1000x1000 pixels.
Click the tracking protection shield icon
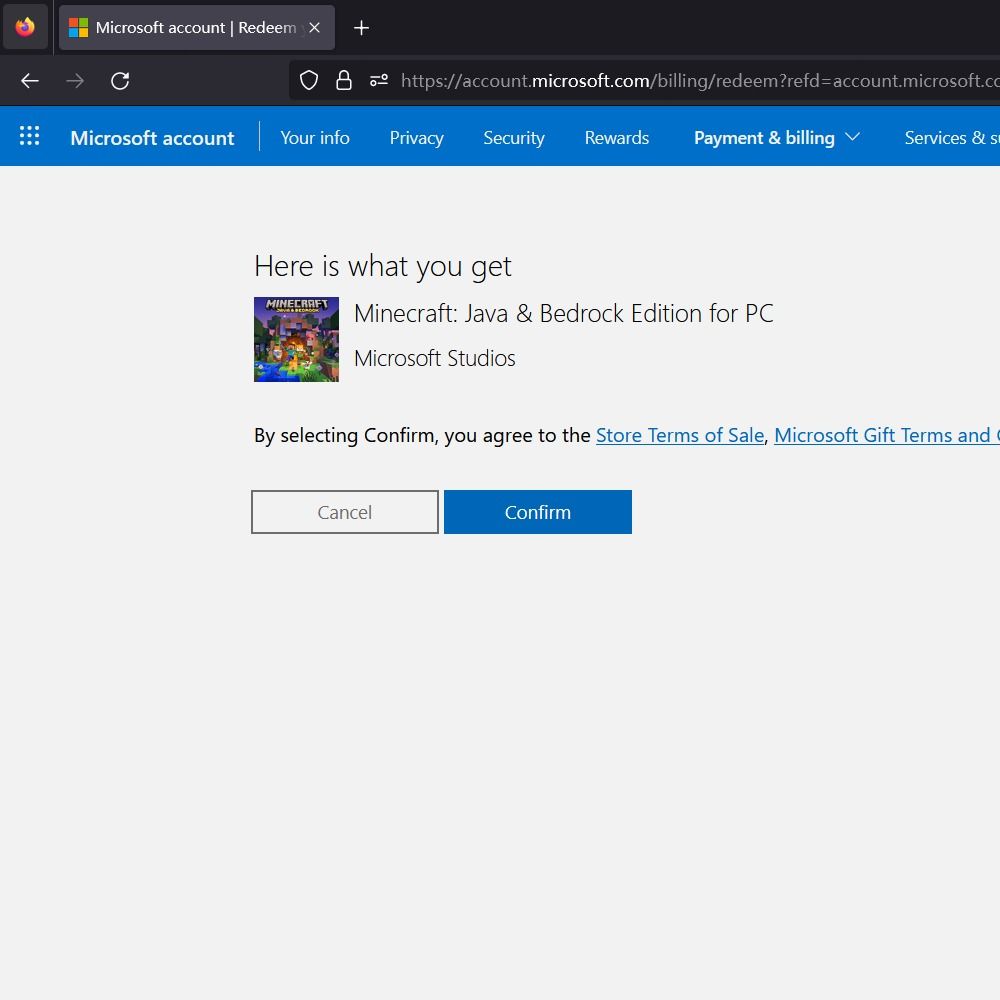coord(309,81)
